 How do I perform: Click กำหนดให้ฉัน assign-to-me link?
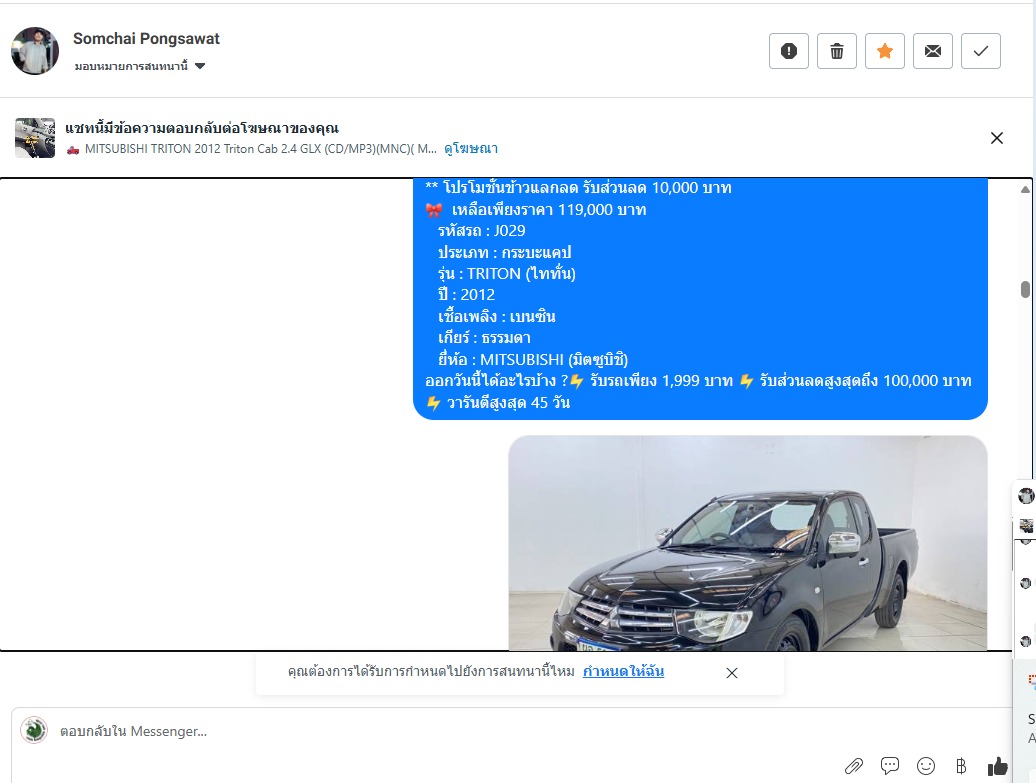coord(623,671)
